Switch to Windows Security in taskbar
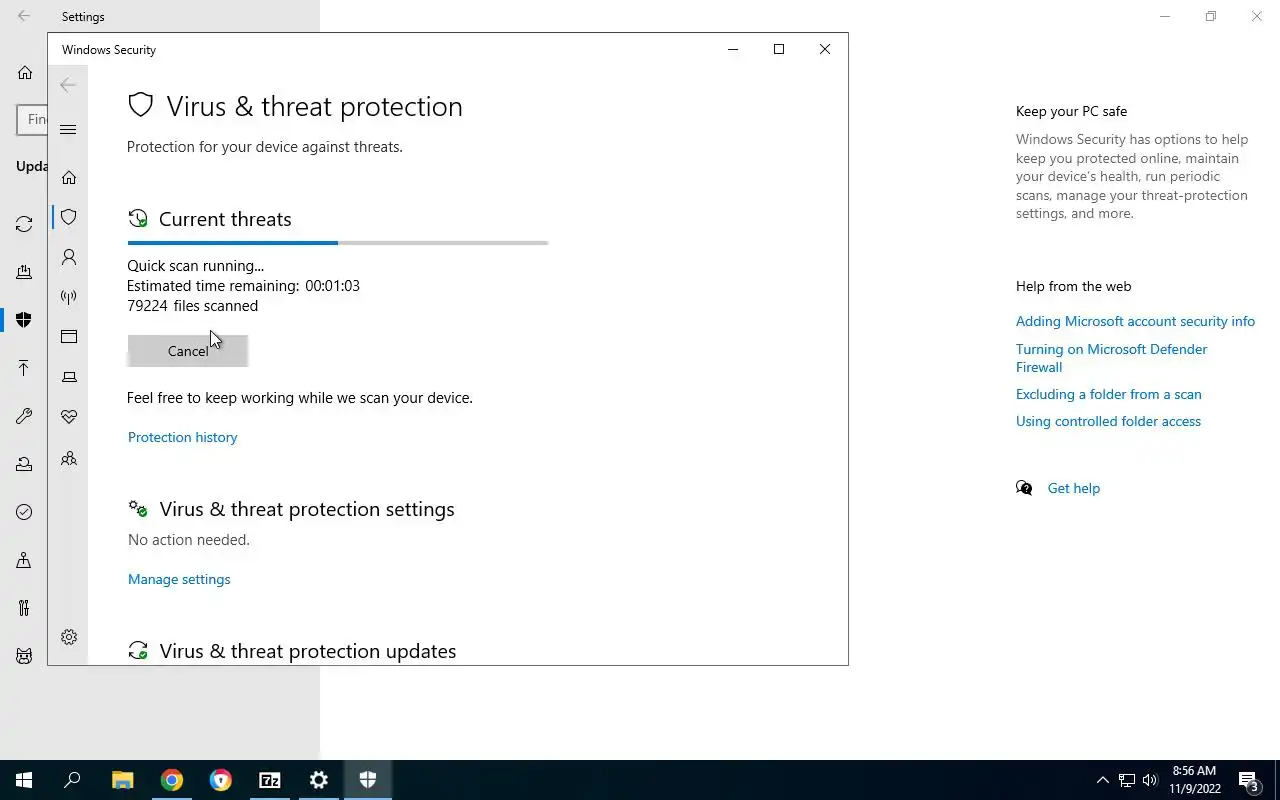The image size is (1280, 800). (x=367, y=780)
